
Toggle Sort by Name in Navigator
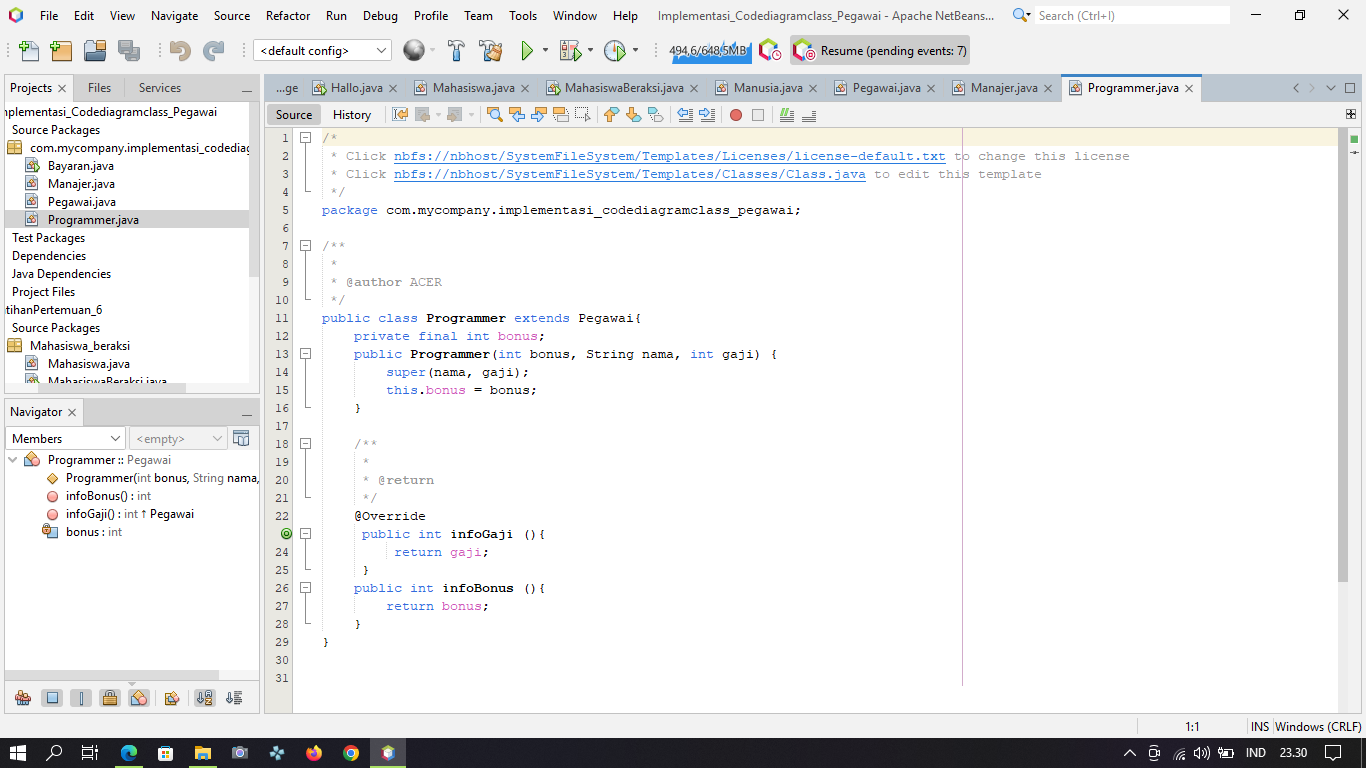coord(204,697)
